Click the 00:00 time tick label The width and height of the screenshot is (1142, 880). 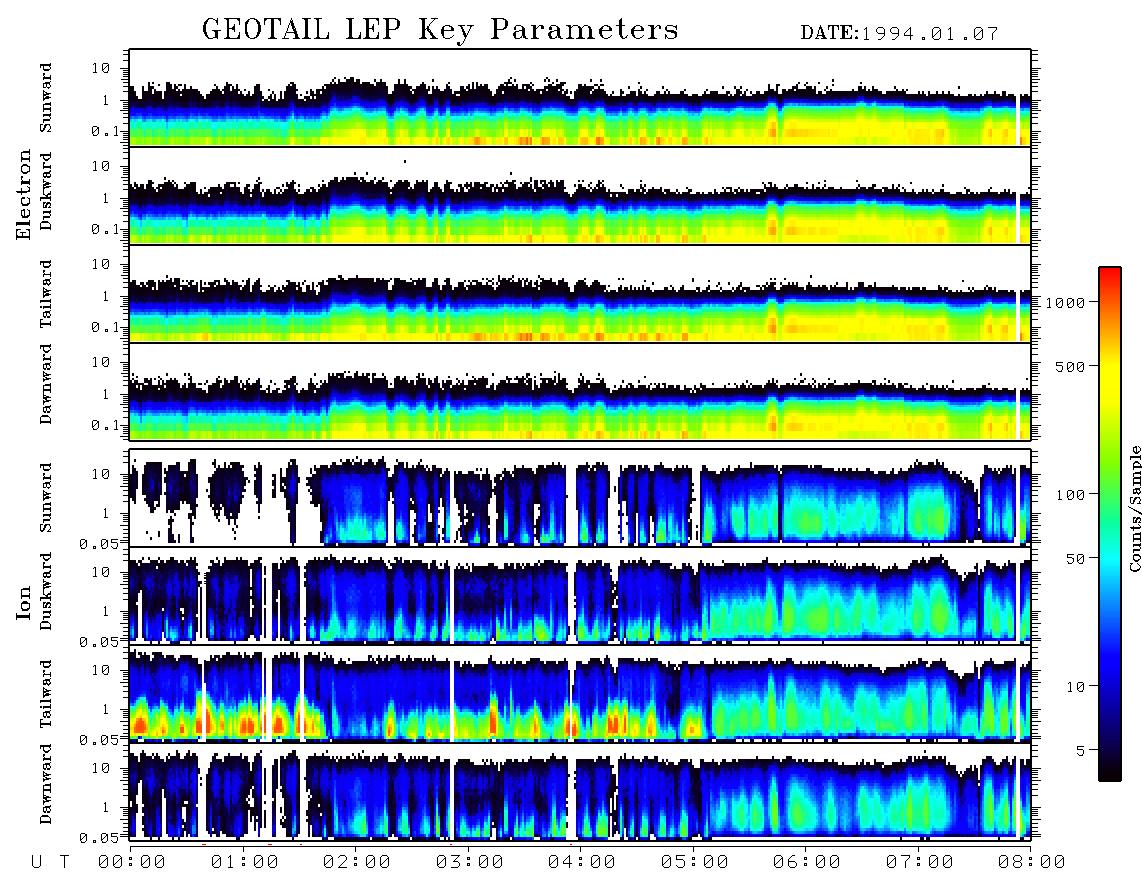pos(132,863)
